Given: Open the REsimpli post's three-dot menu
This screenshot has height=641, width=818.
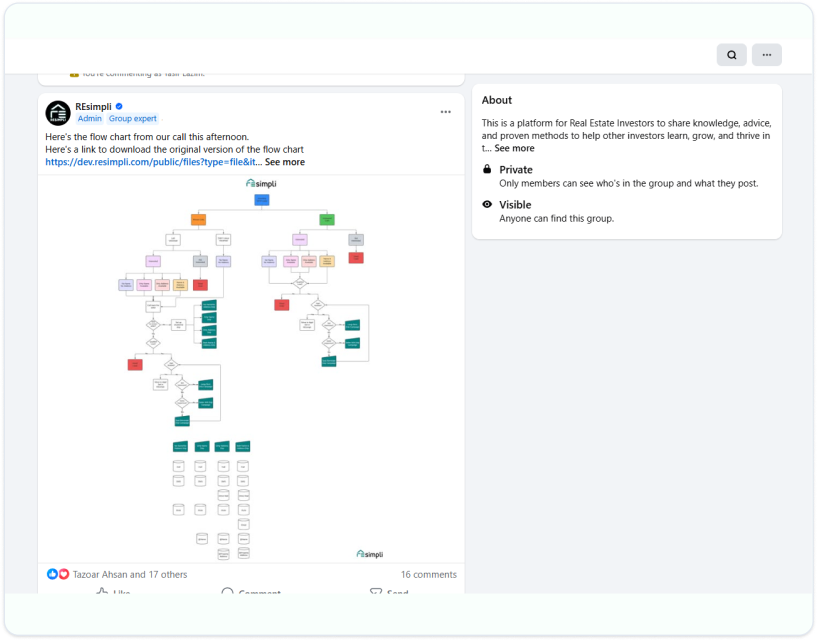Looking at the screenshot, I should 446,112.
